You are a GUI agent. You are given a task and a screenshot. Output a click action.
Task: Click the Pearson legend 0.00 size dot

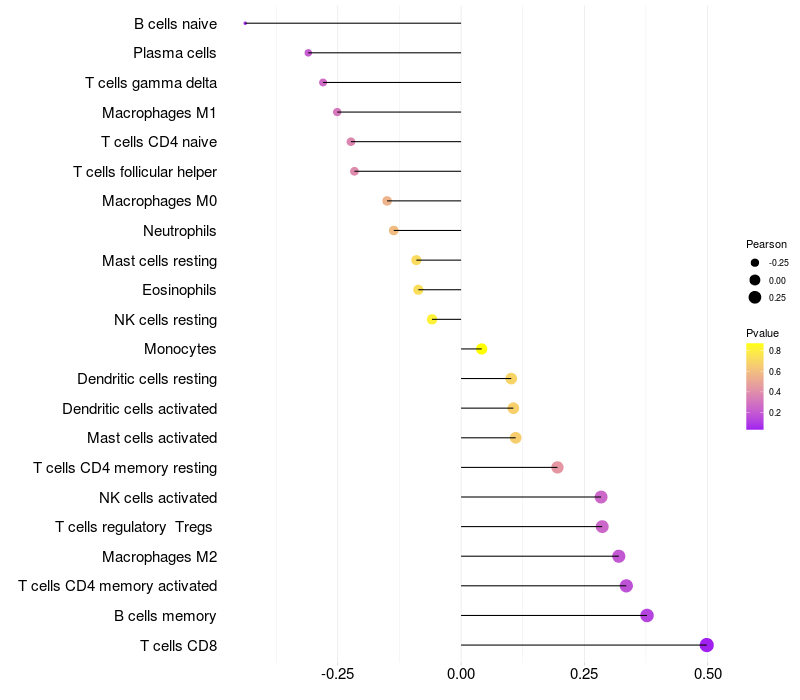(754, 280)
